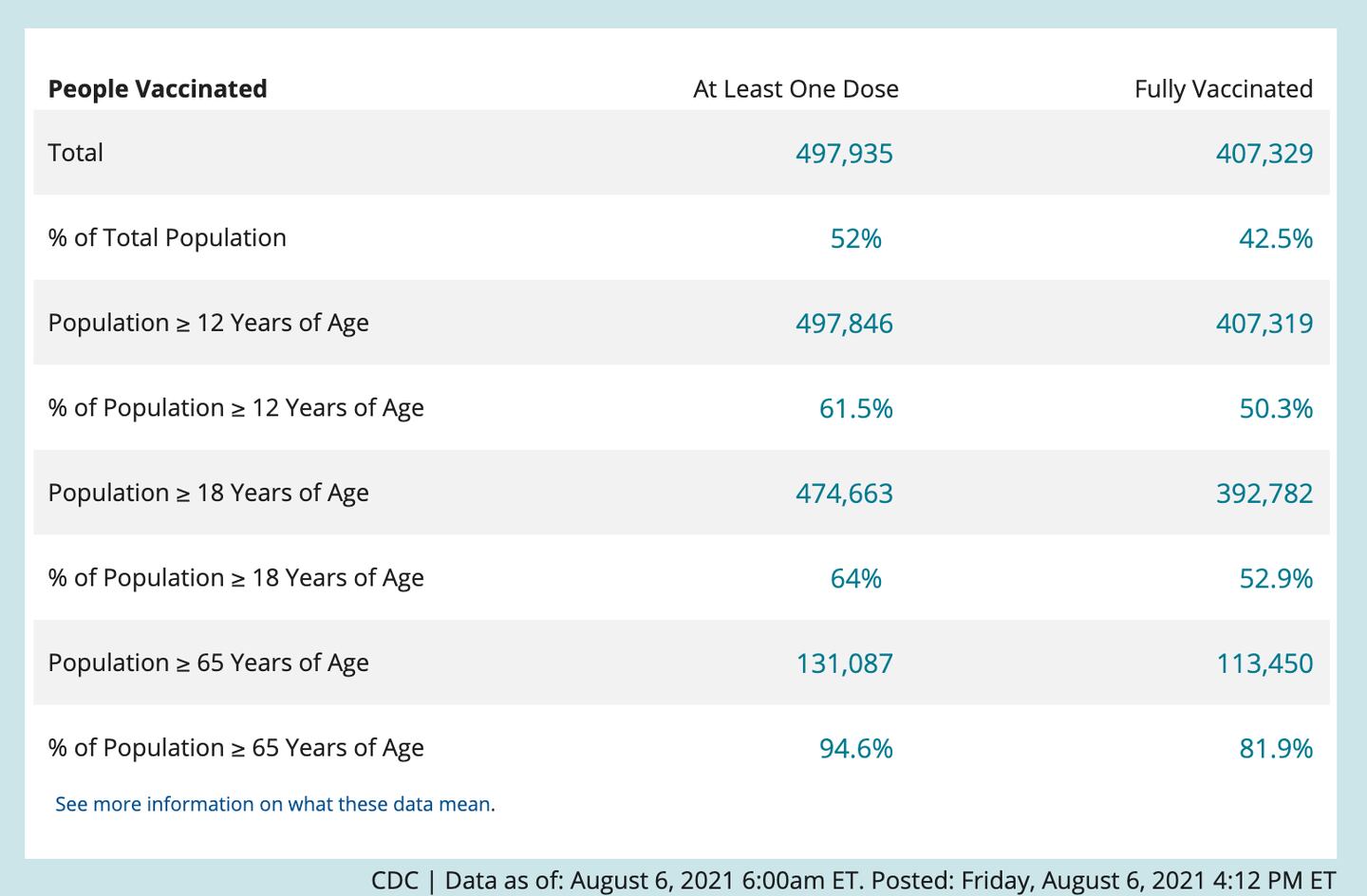Click the 61.5% value for ages 12+
Viewport: 1367px width, 896px height.
pos(855,408)
